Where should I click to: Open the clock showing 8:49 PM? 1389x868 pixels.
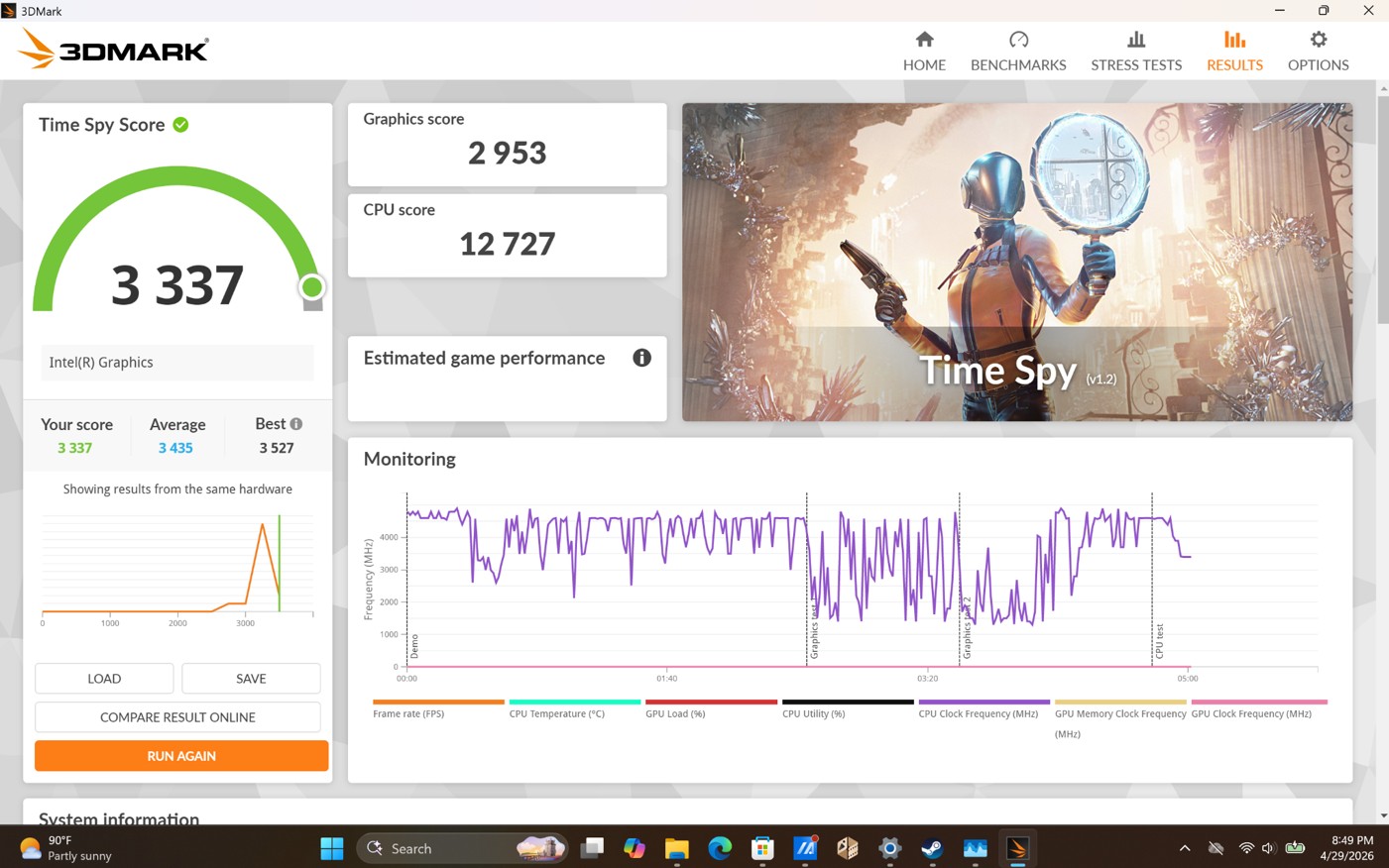coord(1346,848)
